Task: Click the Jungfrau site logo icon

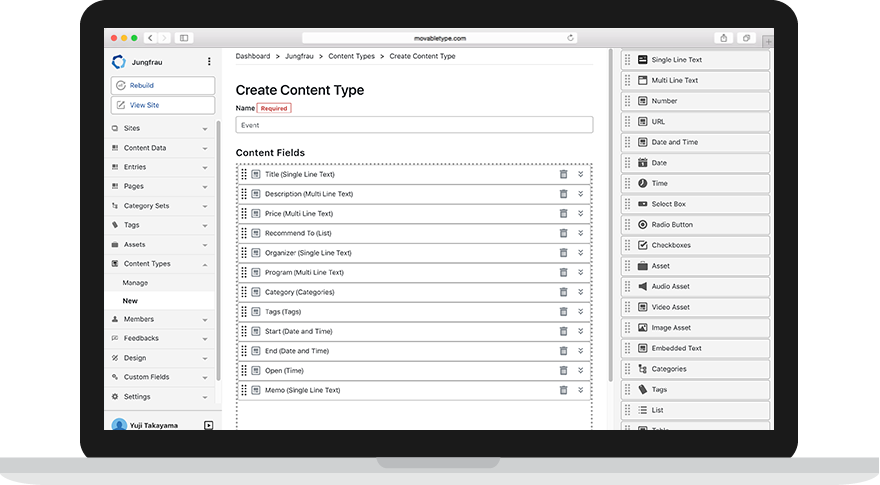Action: pos(118,62)
